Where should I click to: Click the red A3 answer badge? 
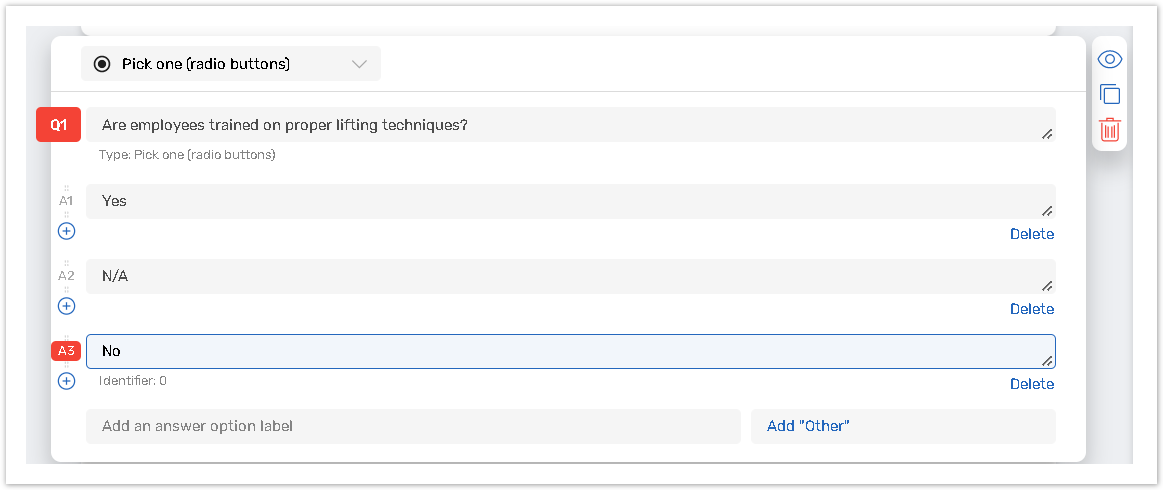coord(66,351)
